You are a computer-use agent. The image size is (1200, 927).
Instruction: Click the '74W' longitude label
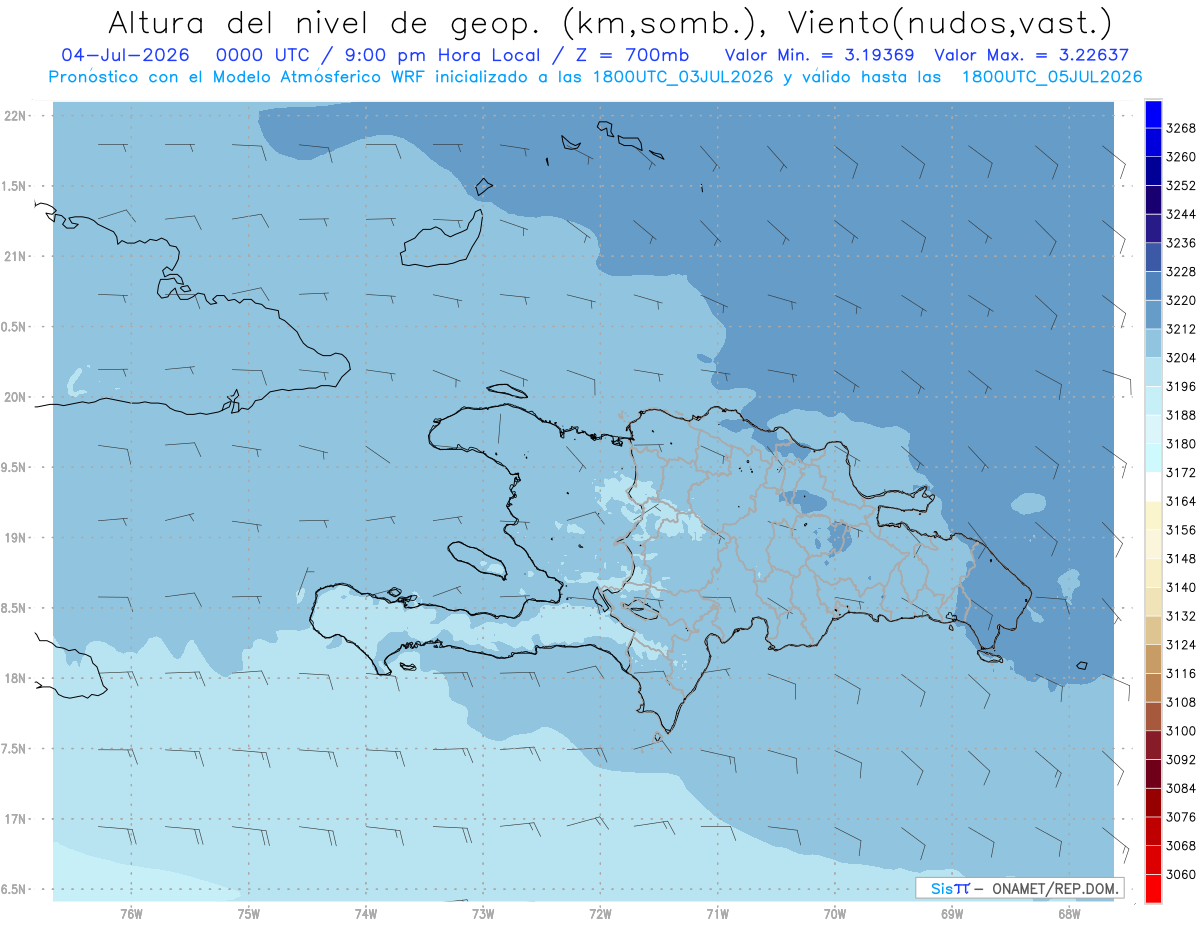365,913
